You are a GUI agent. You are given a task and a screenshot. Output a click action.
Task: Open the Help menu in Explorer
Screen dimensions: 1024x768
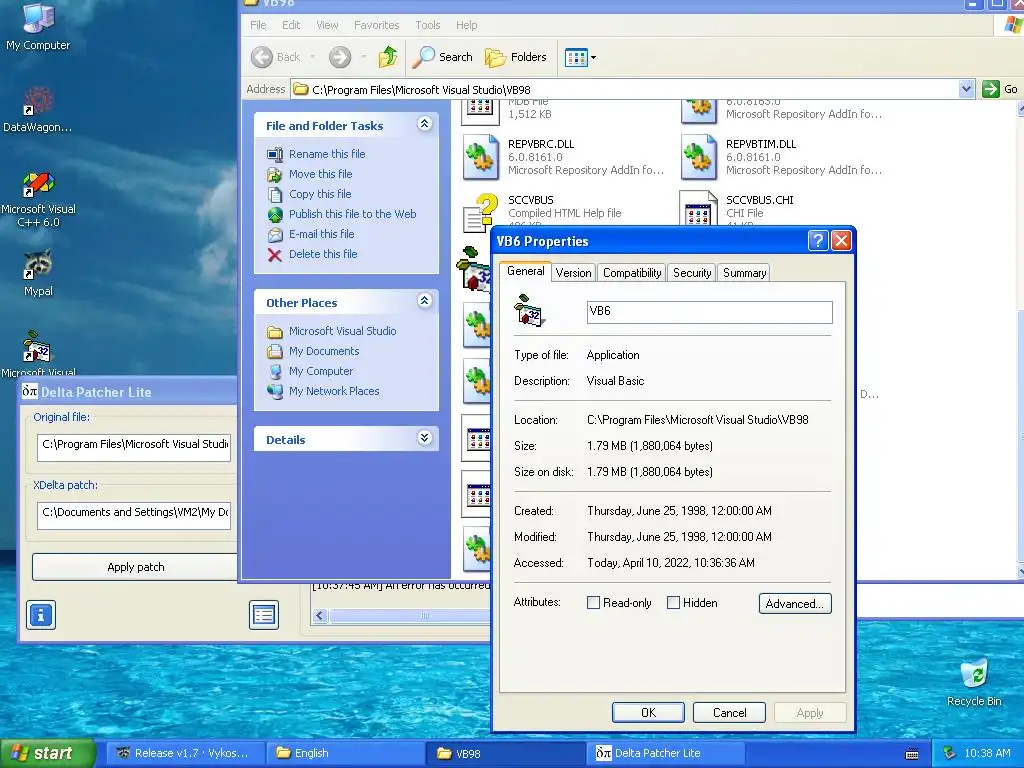point(466,25)
